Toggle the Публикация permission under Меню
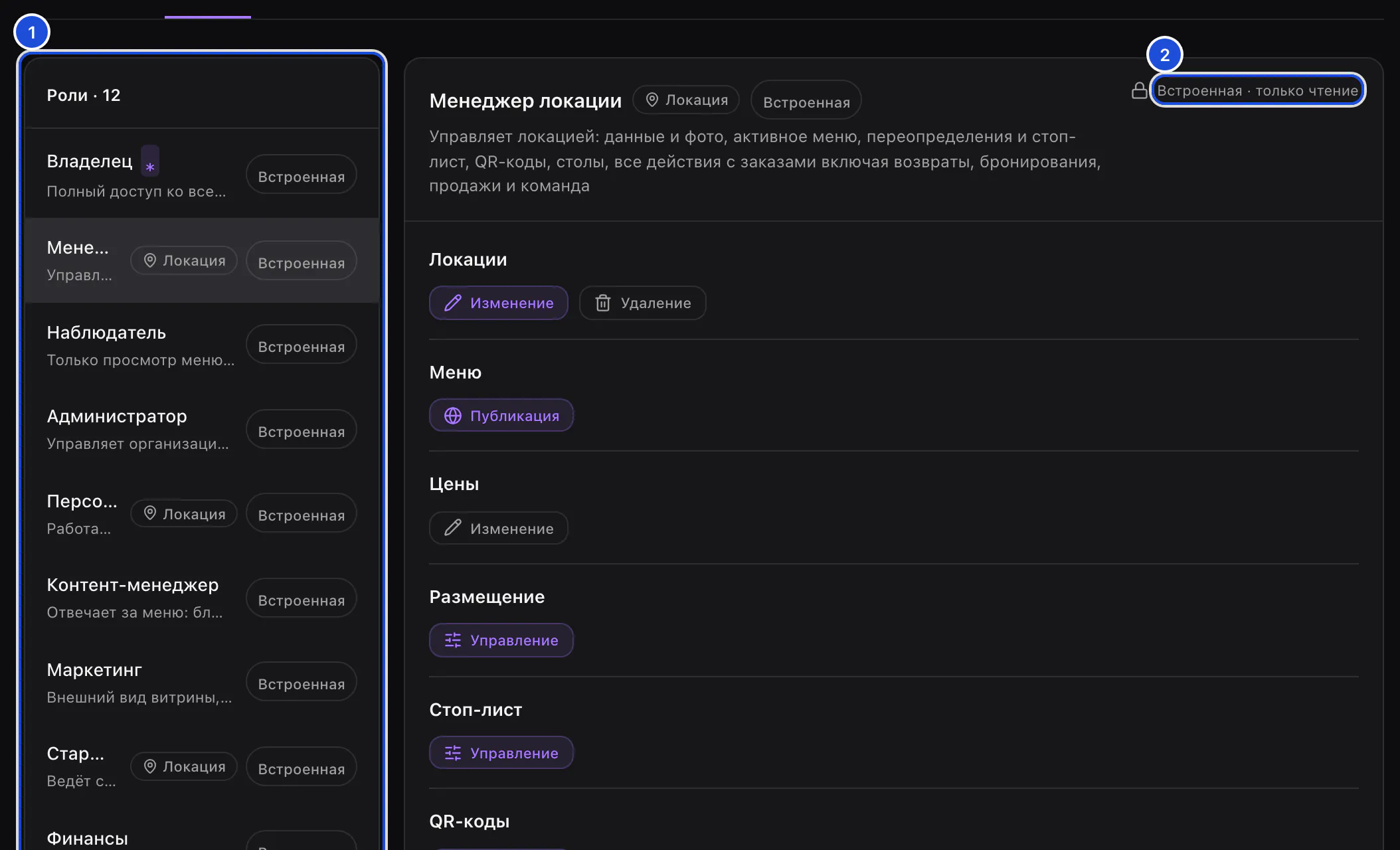This screenshot has width=1400, height=850. 501,416
